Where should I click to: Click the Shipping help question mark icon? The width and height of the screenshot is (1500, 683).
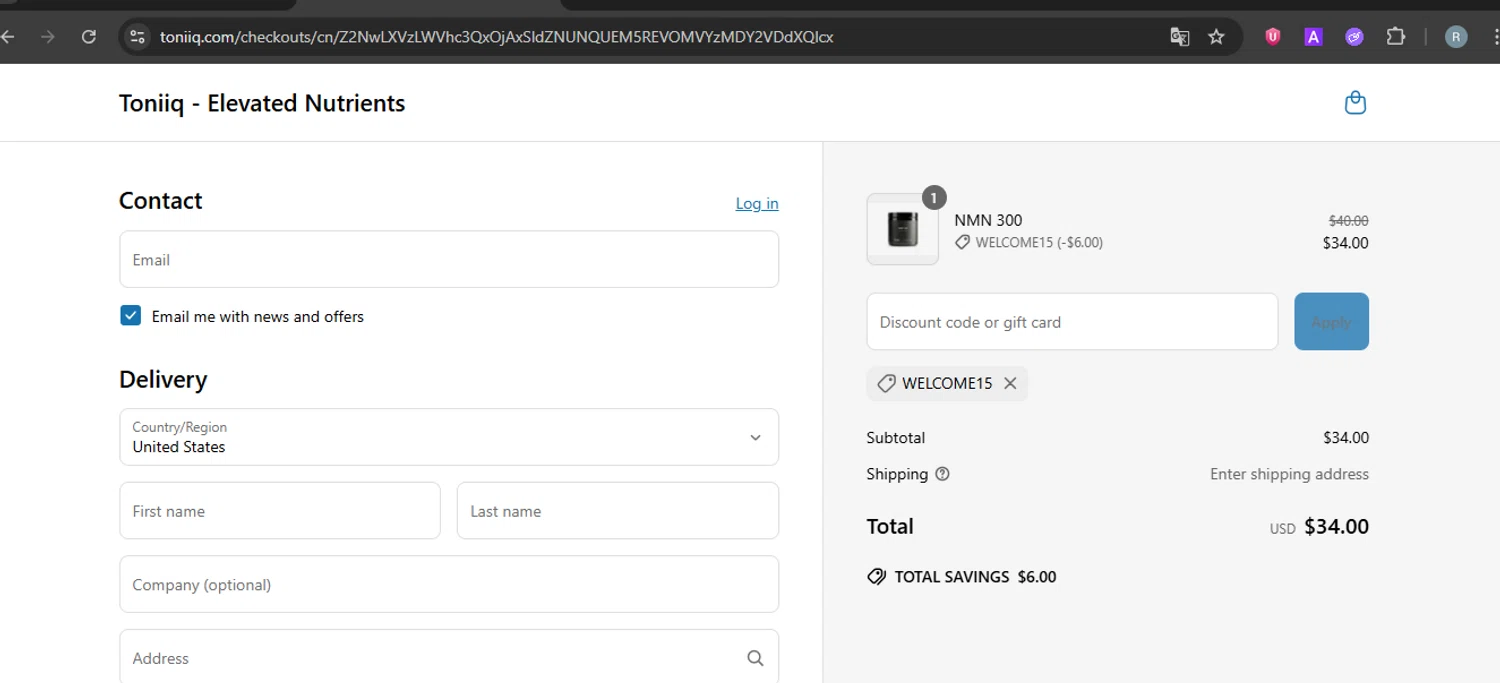click(942, 474)
